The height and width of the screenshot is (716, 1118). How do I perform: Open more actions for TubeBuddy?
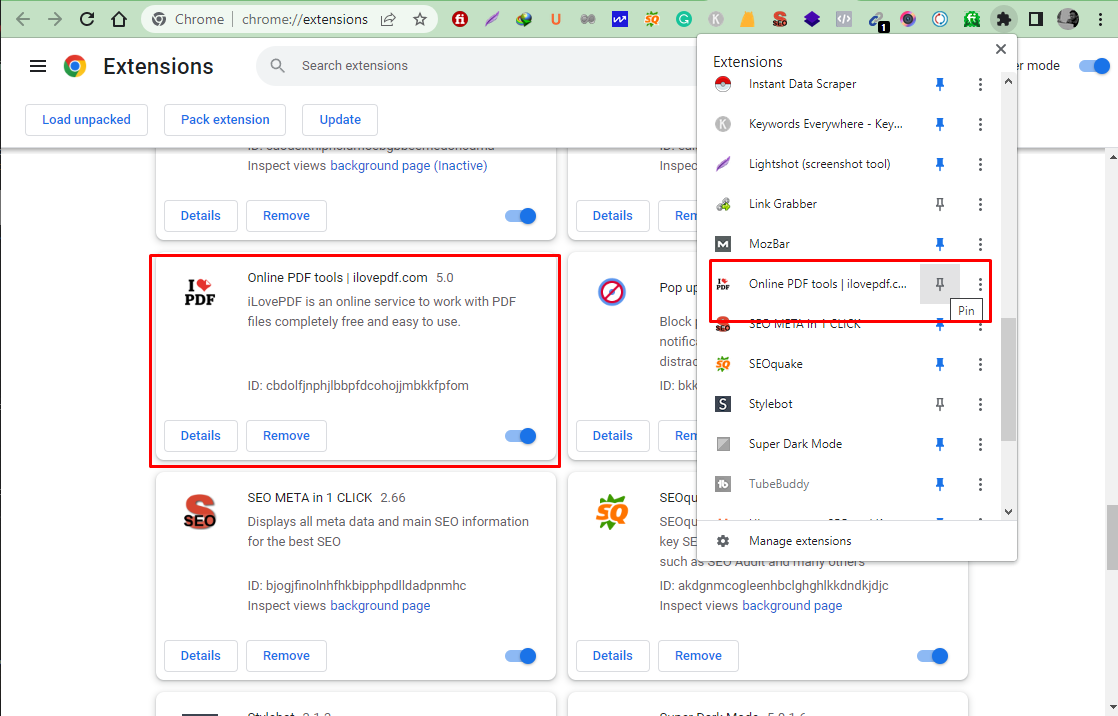980,484
